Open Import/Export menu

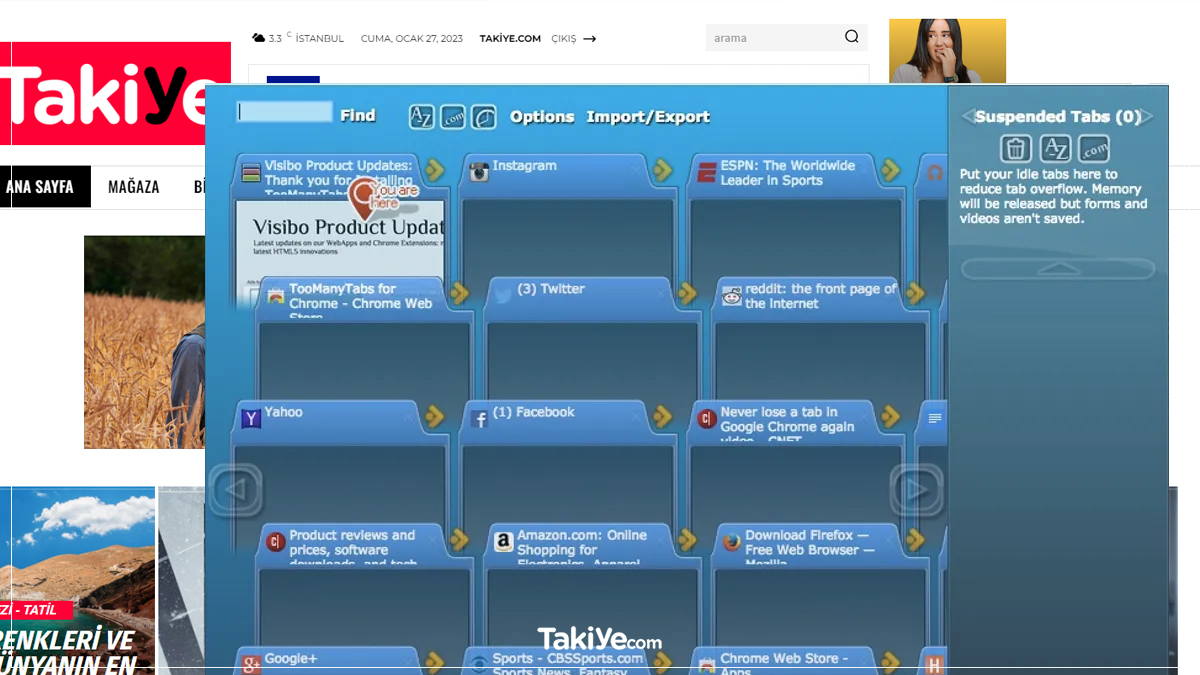tap(648, 117)
